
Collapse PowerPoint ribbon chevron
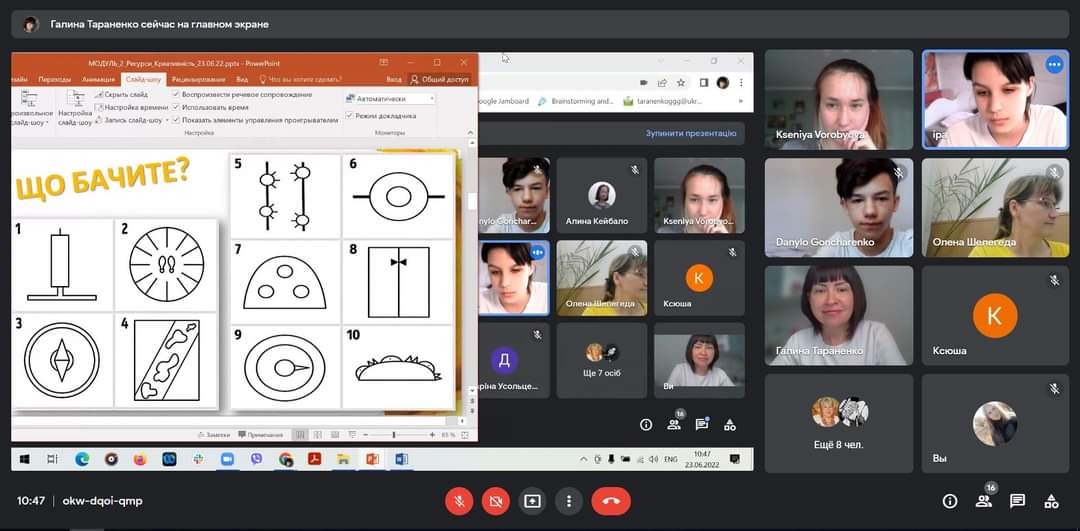470,132
